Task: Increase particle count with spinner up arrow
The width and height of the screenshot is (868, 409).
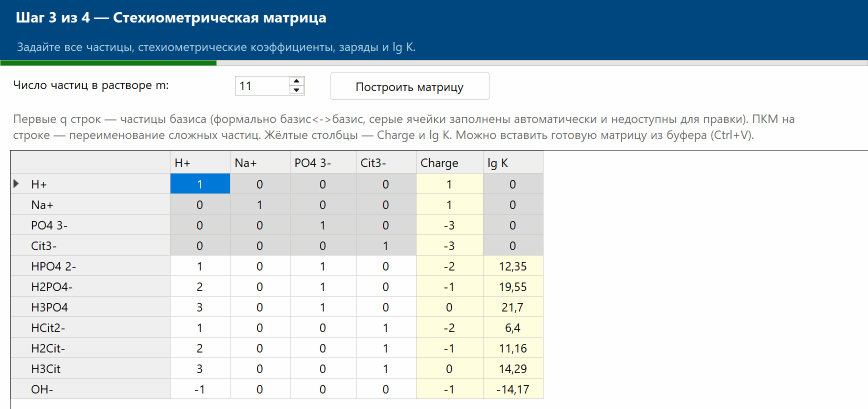Action: [x=297, y=81]
